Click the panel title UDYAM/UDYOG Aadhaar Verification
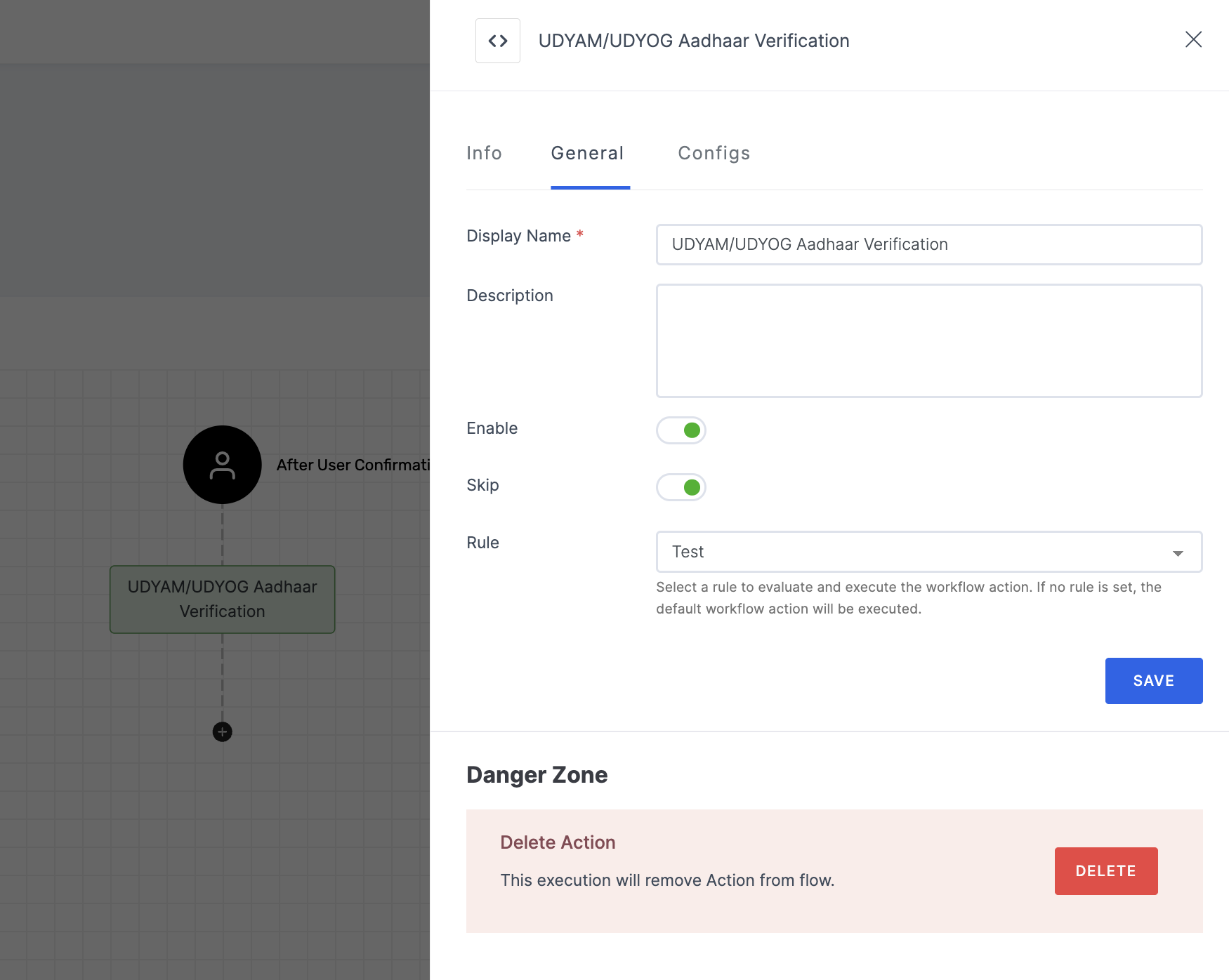 694,41
